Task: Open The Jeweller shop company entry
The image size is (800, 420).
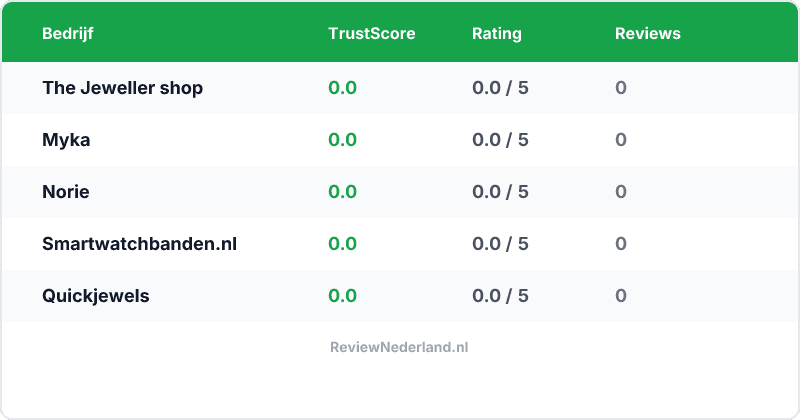Action: pyautogui.click(x=122, y=88)
